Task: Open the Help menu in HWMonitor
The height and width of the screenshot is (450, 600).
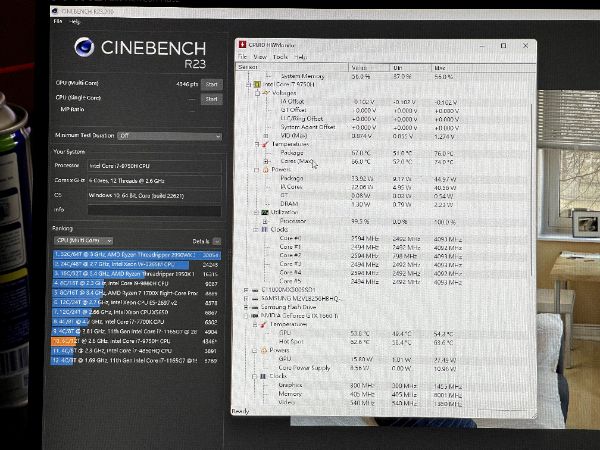Action: pyautogui.click(x=301, y=57)
